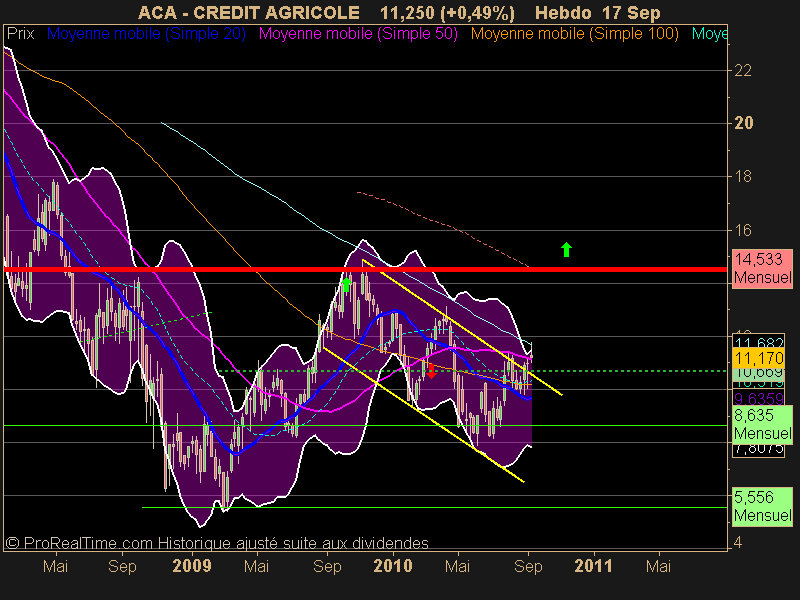The height and width of the screenshot is (600, 800).
Task: Click the Sep label just before 2011
Action: [x=528, y=567]
